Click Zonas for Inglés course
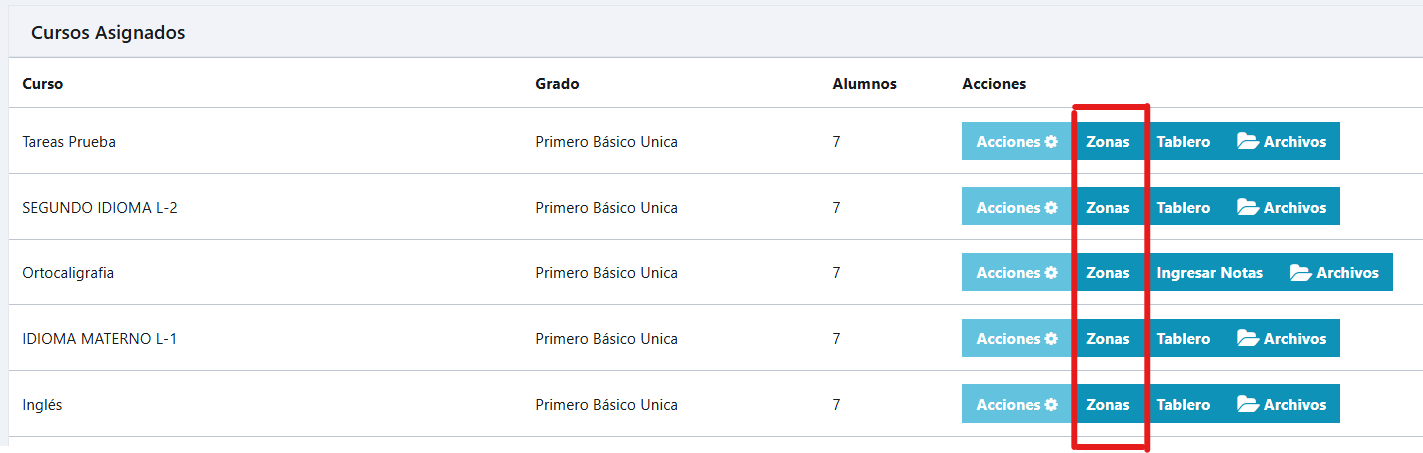 [x=1108, y=404]
